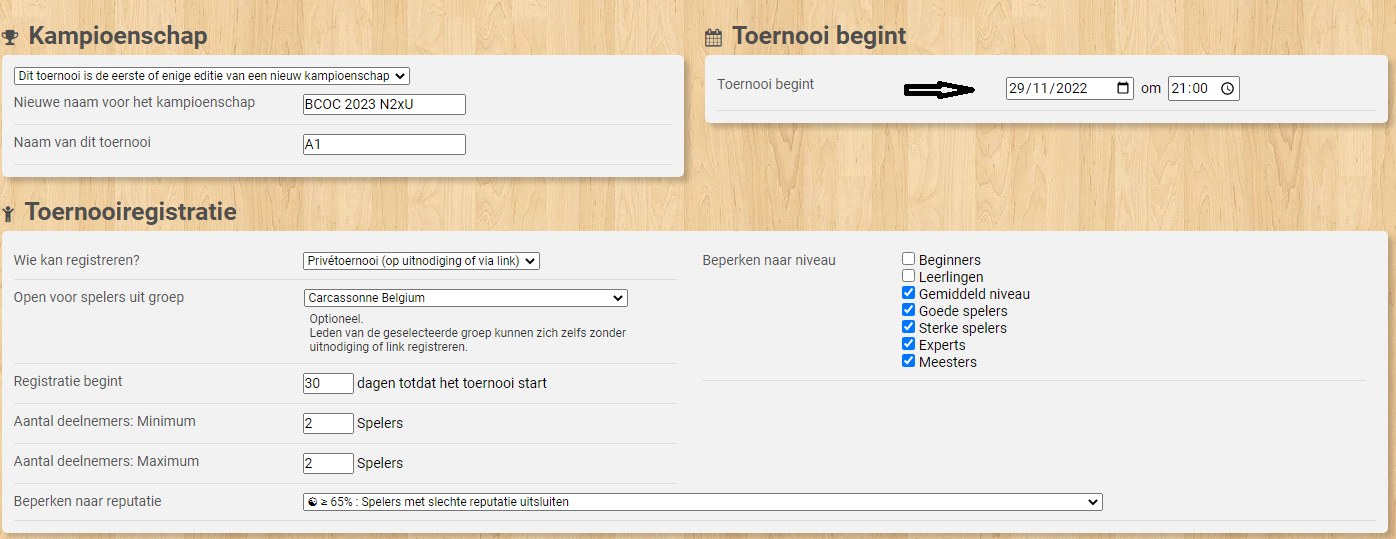The width and height of the screenshot is (1396, 539).
Task: Uncheck the Experts checkbox
Action: tap(908, 344)
